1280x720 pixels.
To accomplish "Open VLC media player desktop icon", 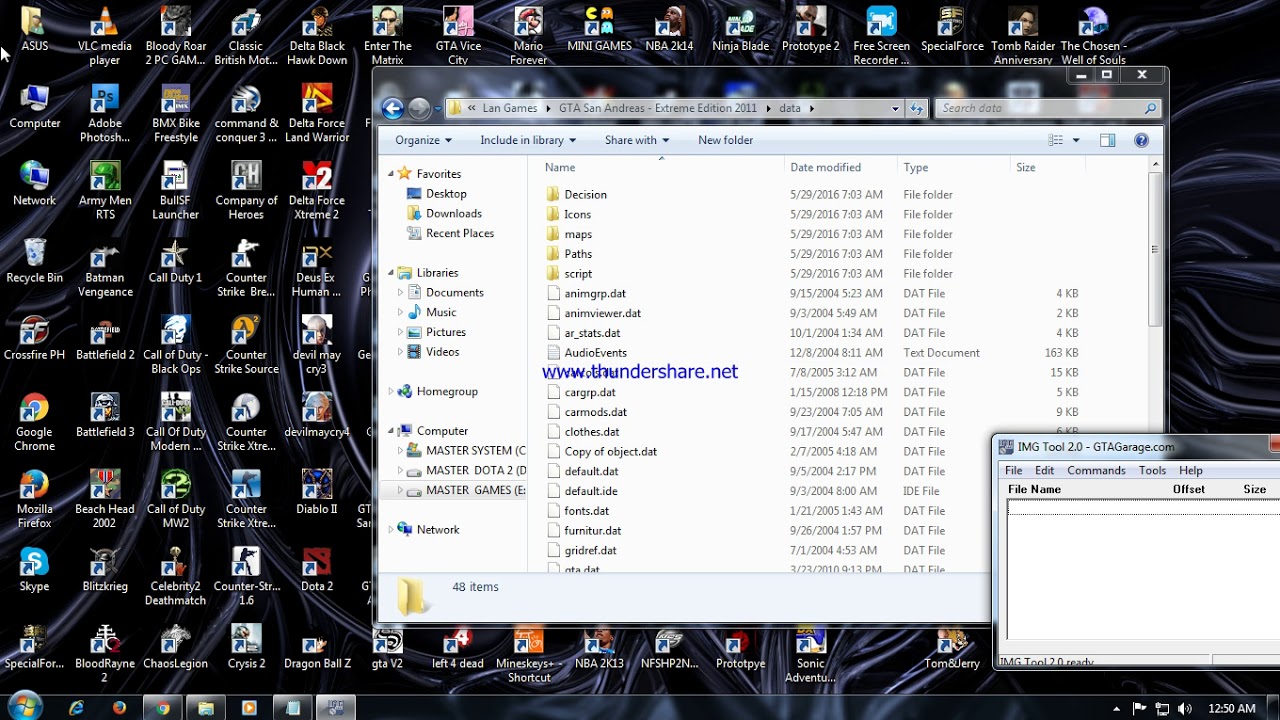I will pyautogui.click(x=105, y=36).
